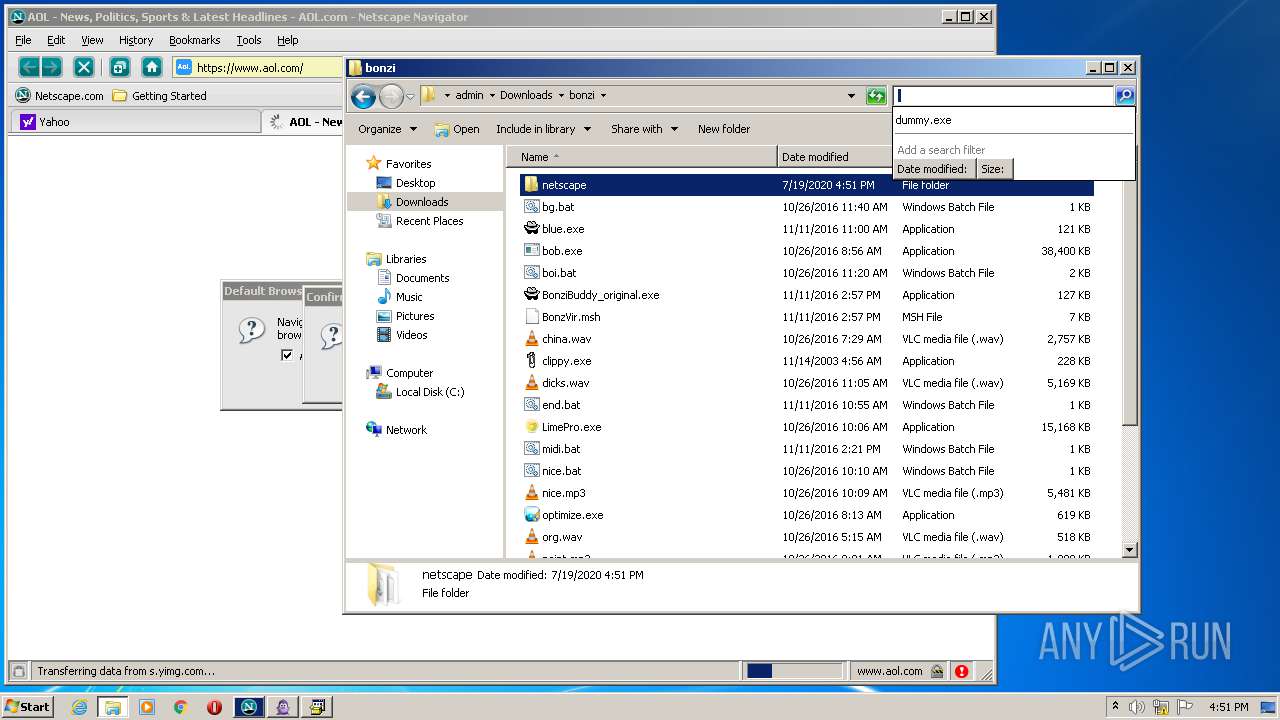Stop page loading in Netscape

click(x=84, y=67)
